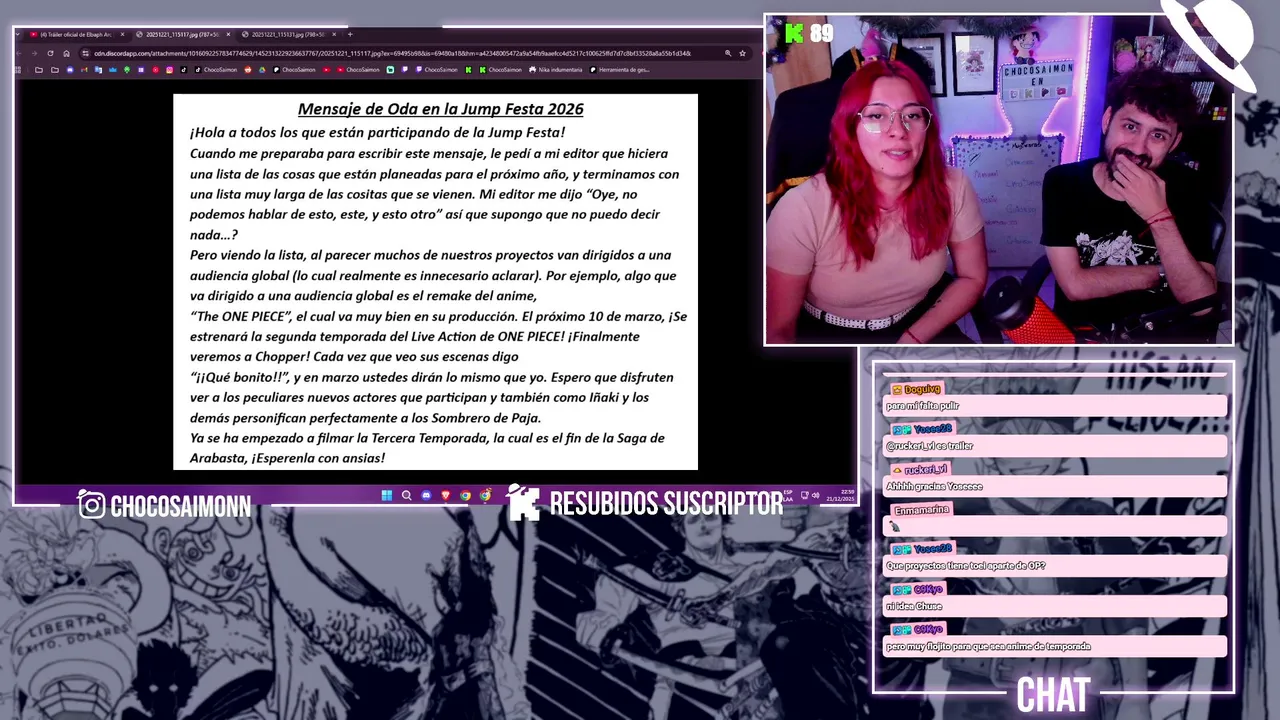Viewport: 1280px width, 720px height.
Task: Open the TikTok ChocoSaimon bookmark
Action: click(x=217, y=70)
